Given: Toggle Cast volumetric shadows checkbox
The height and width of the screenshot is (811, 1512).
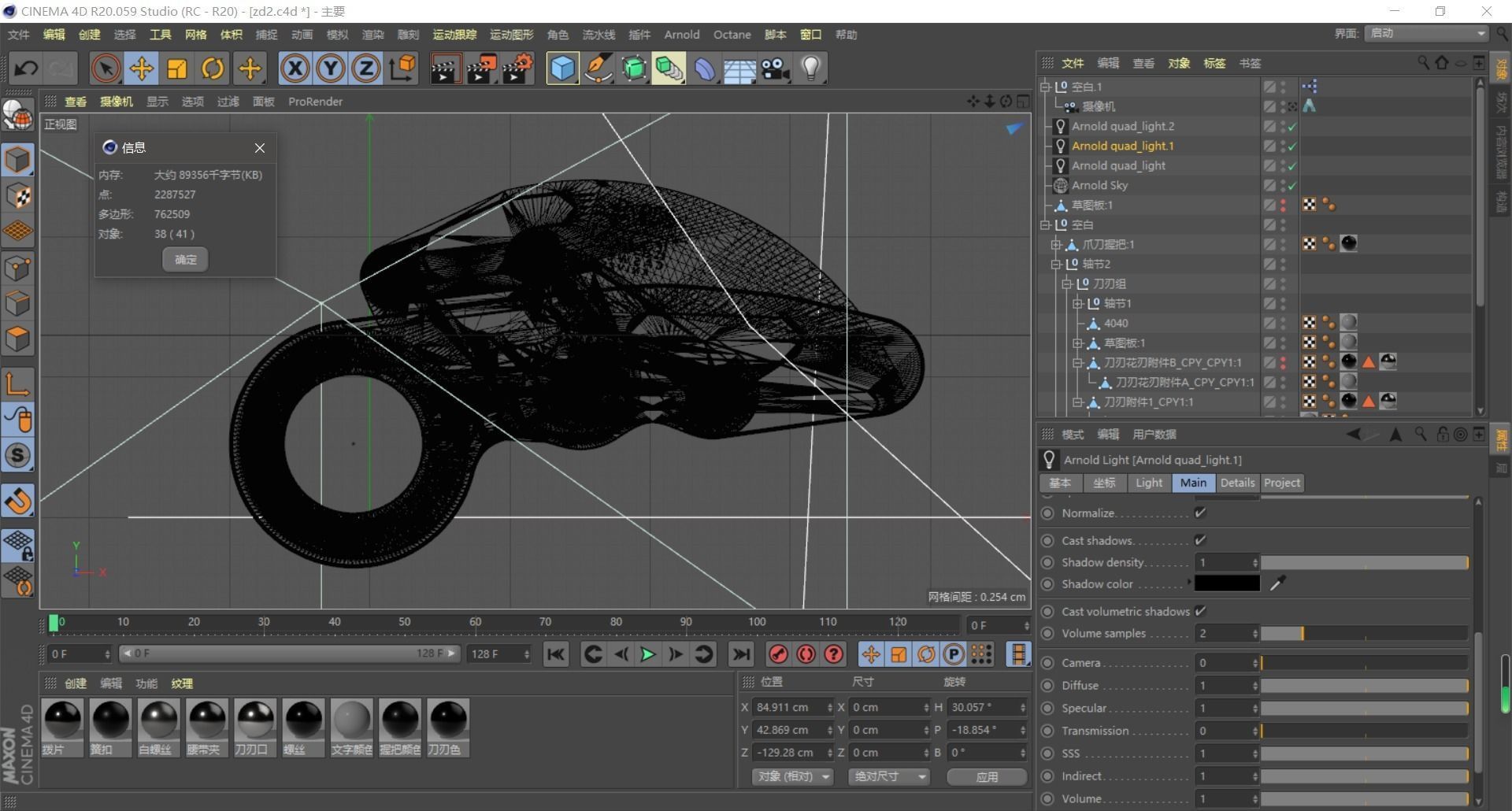Looking at the screenshot, I should tap(1200, 612).
